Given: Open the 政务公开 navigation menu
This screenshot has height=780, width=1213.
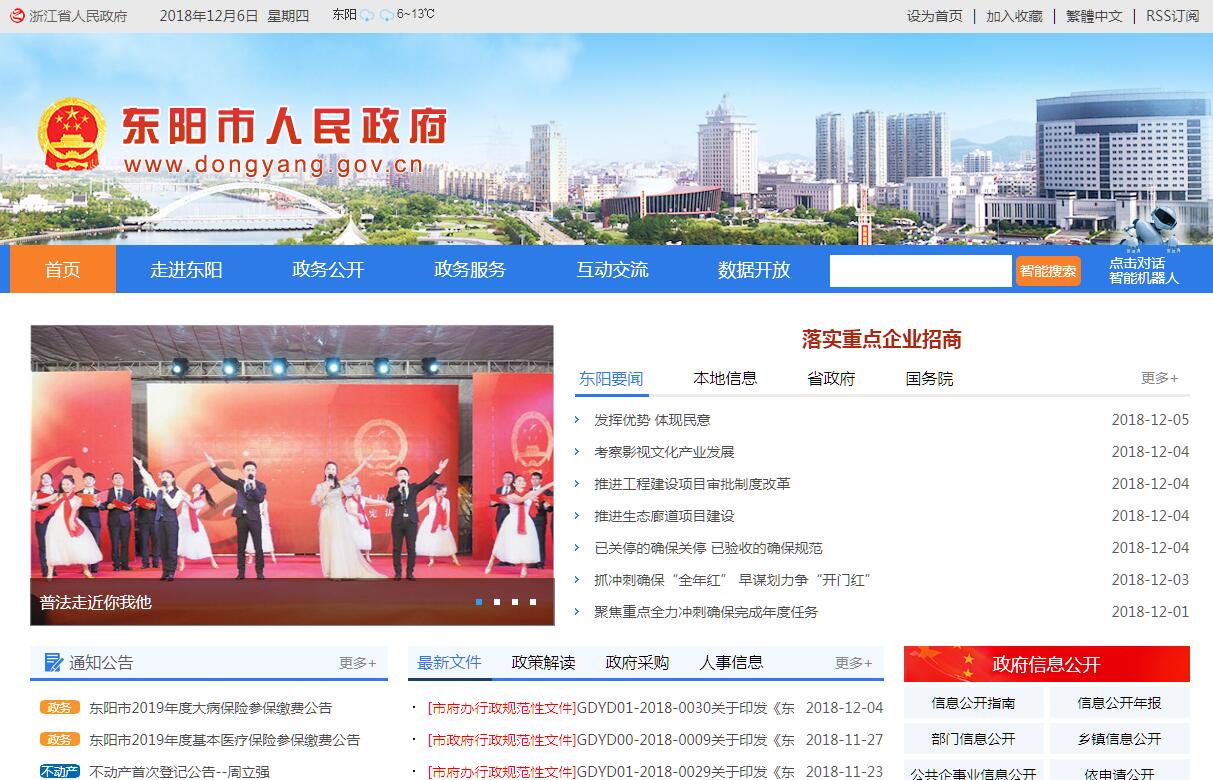Looking at the screenshot, I should (328, 269).
